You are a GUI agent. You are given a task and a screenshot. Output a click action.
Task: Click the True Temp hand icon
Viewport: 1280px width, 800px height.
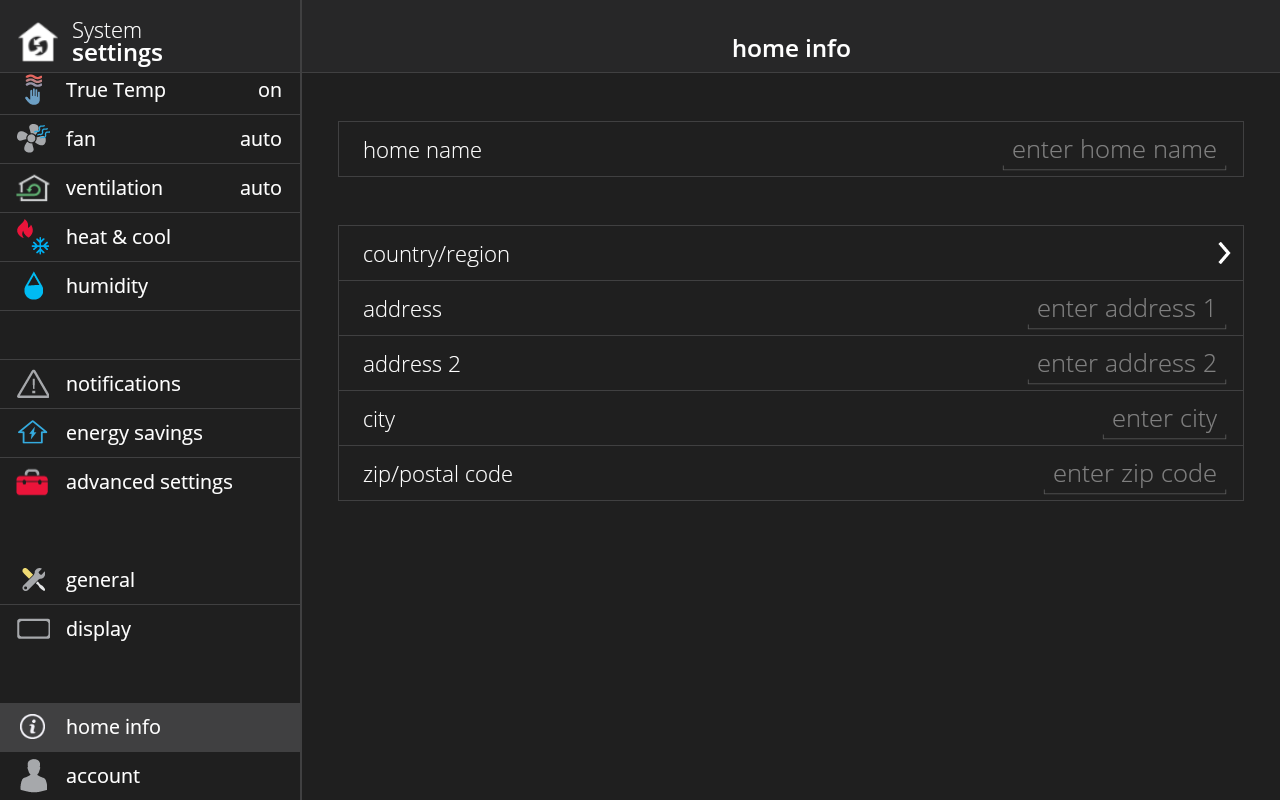[x=34, y=90]
